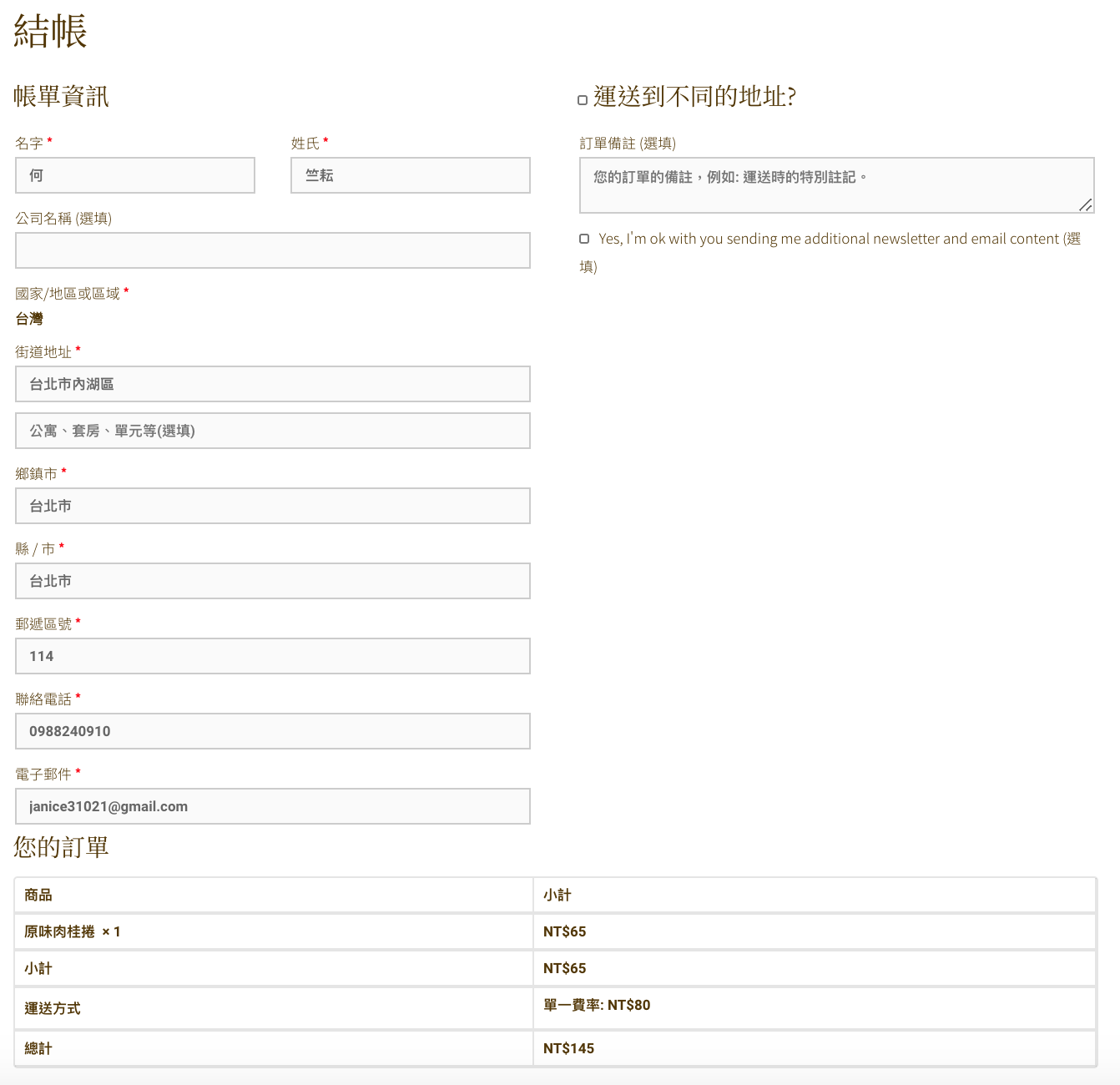Tick the newsletter consent checkbox
This screenshot has height=1085, width=1120.
584,239
